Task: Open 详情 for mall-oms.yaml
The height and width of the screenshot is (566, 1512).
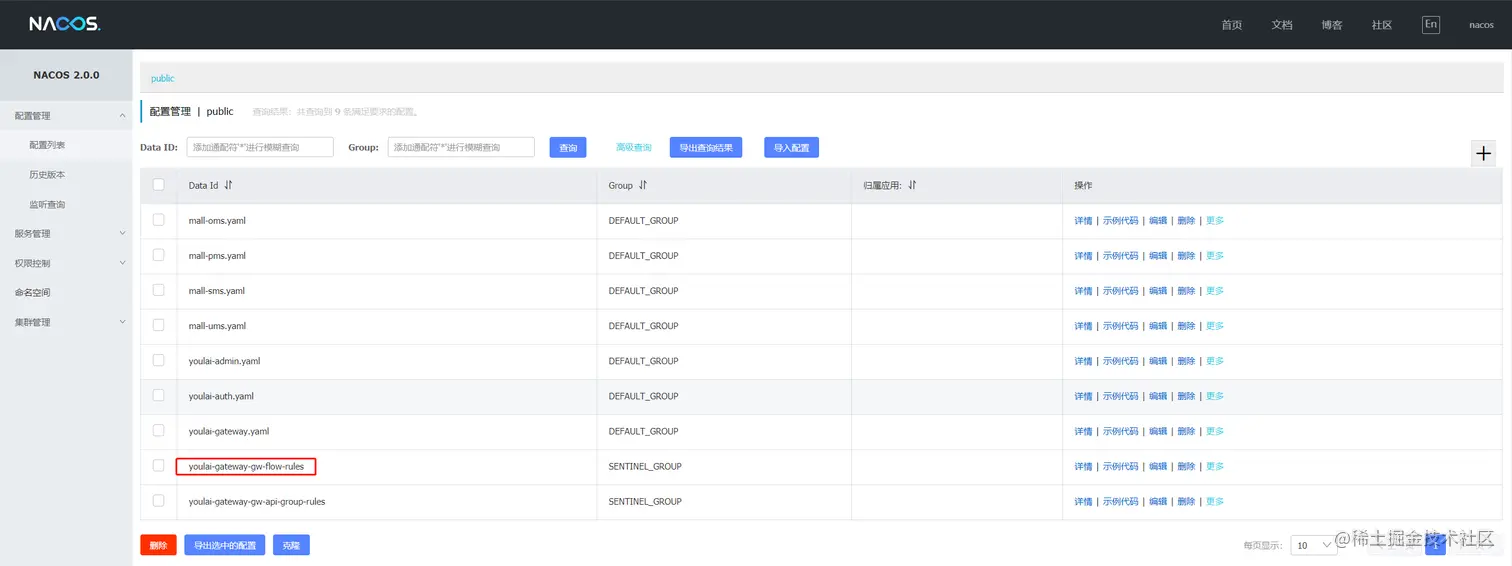Action: tap(1083, 221)
